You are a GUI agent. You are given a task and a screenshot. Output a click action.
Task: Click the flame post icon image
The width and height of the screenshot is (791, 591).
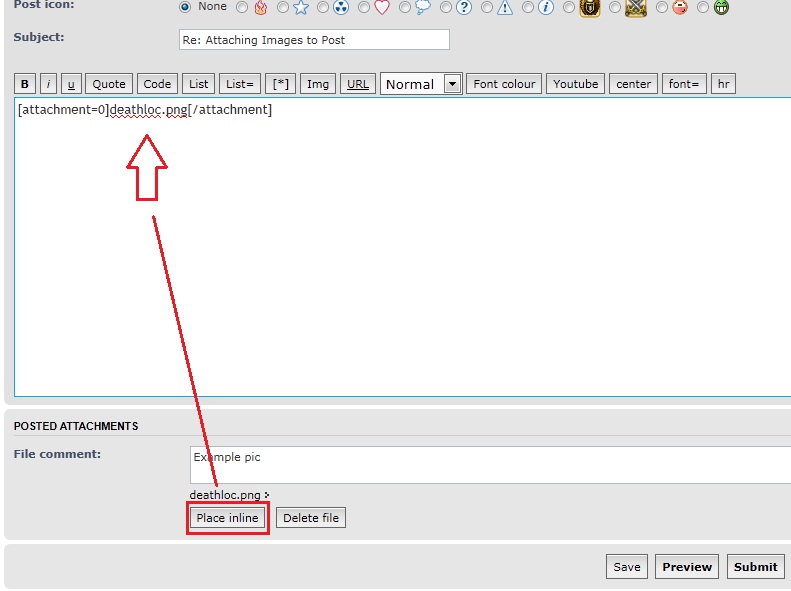tap(261, 7)
